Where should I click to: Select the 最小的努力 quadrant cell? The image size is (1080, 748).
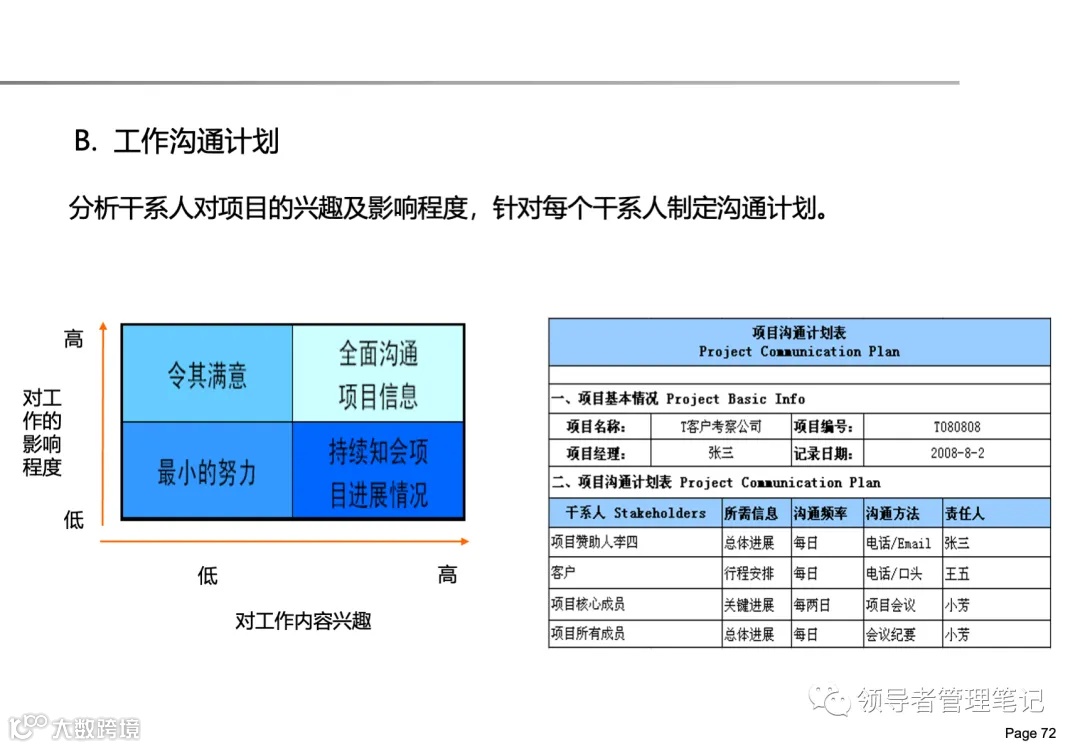(206, 469)
